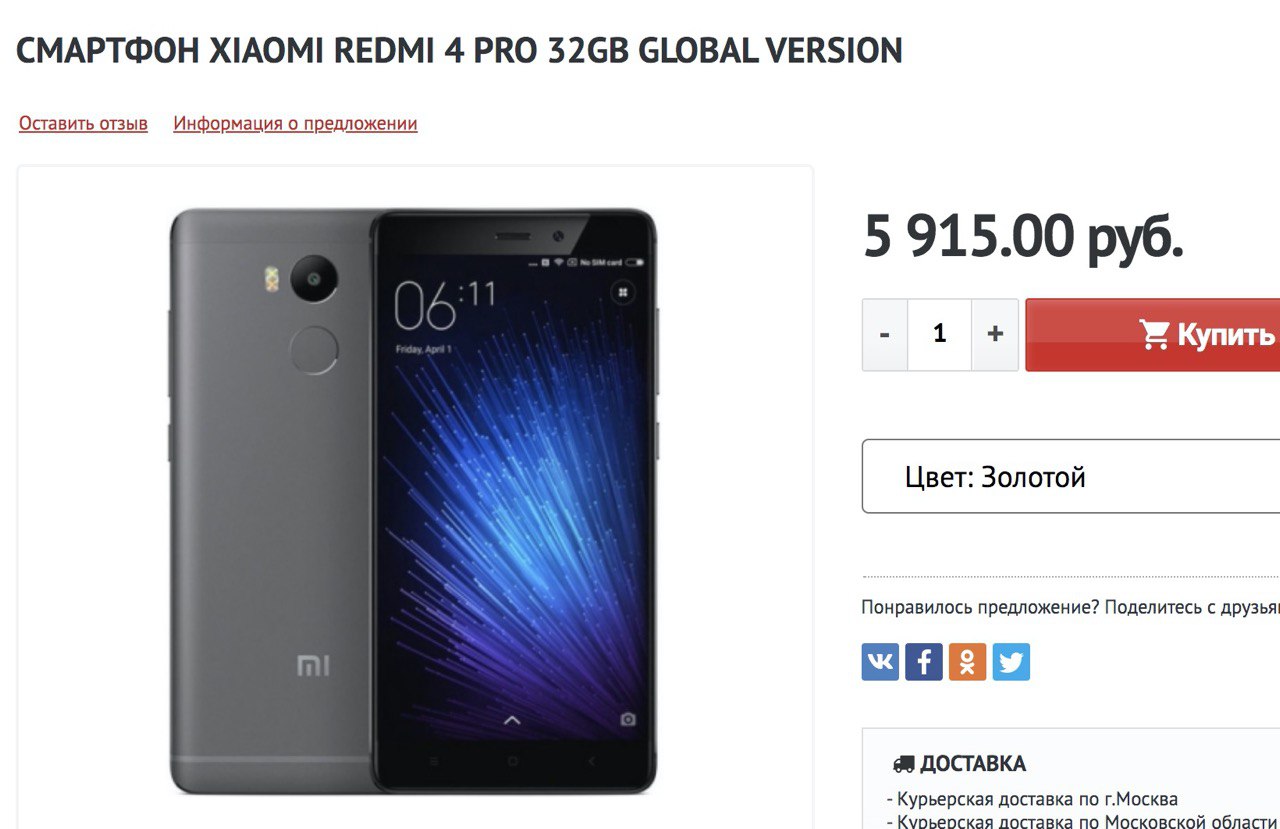Click the 5 915.00 руб. price

(x=1023, y=237)
